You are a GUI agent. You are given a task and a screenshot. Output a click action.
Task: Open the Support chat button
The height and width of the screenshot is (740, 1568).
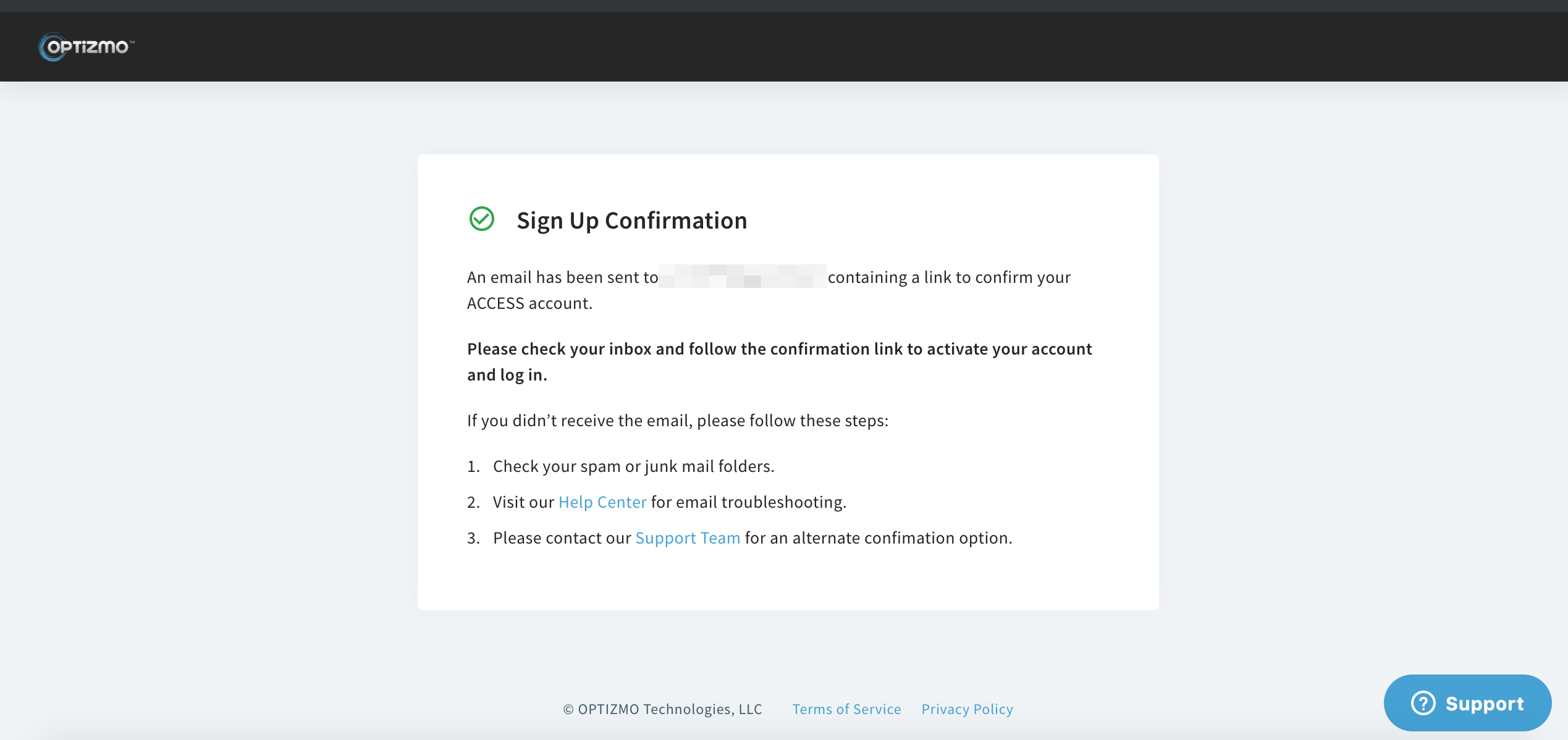point(1467,703)
